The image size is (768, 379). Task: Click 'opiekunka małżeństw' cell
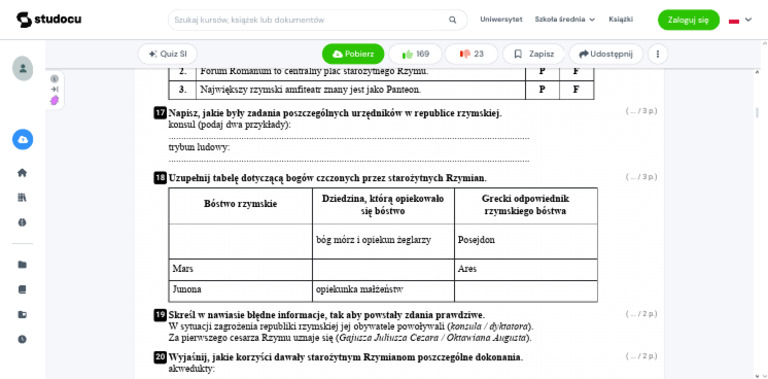pyautogui.click(x=384, y=291)
